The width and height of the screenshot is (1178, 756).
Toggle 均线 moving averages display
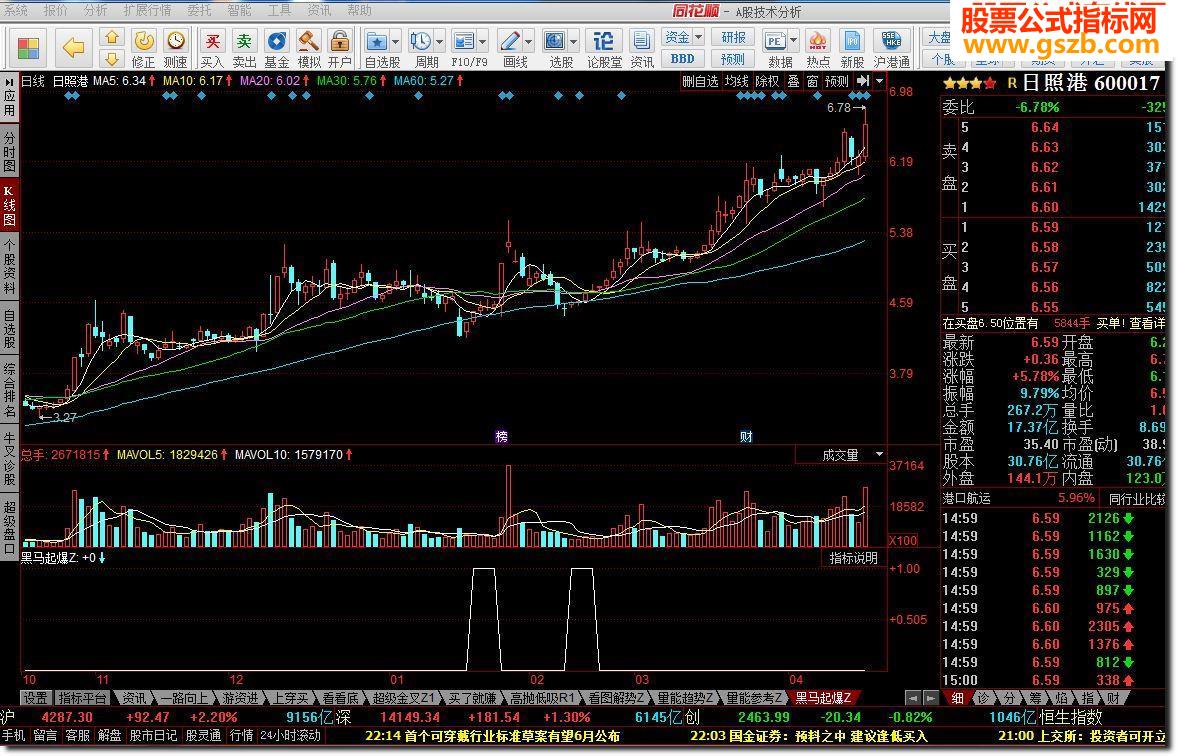coord(736,81)
